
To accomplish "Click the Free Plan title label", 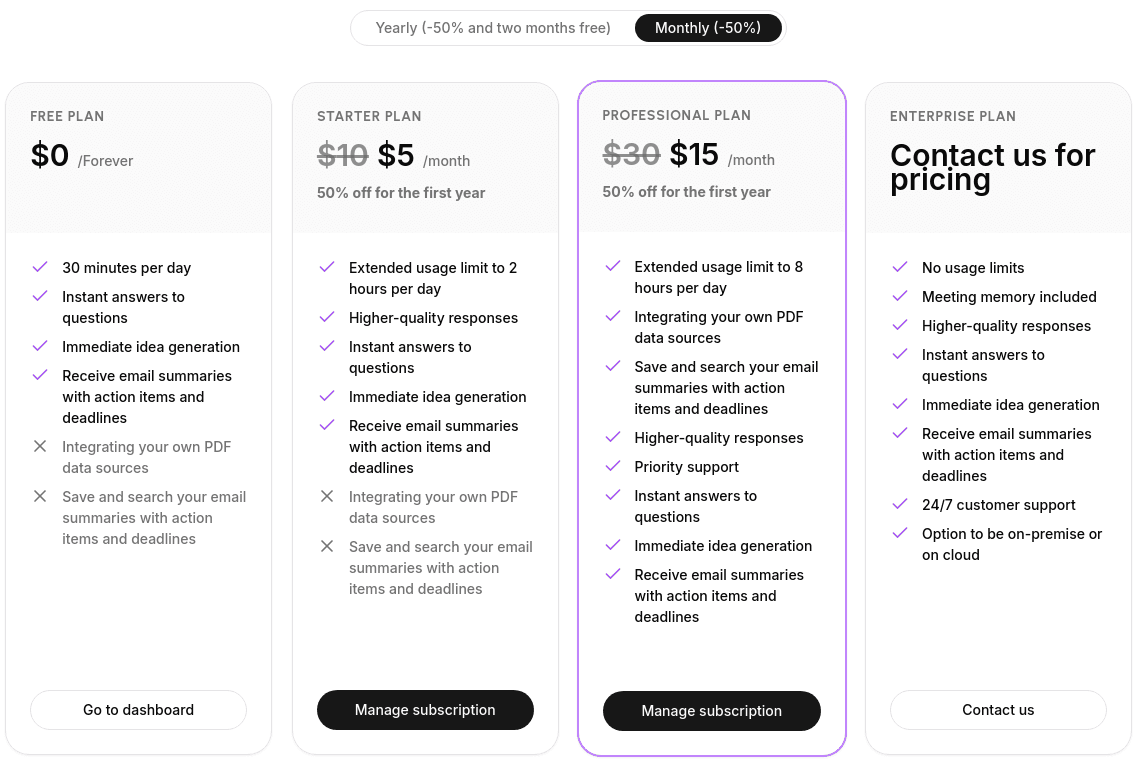I will coord(67,116).
